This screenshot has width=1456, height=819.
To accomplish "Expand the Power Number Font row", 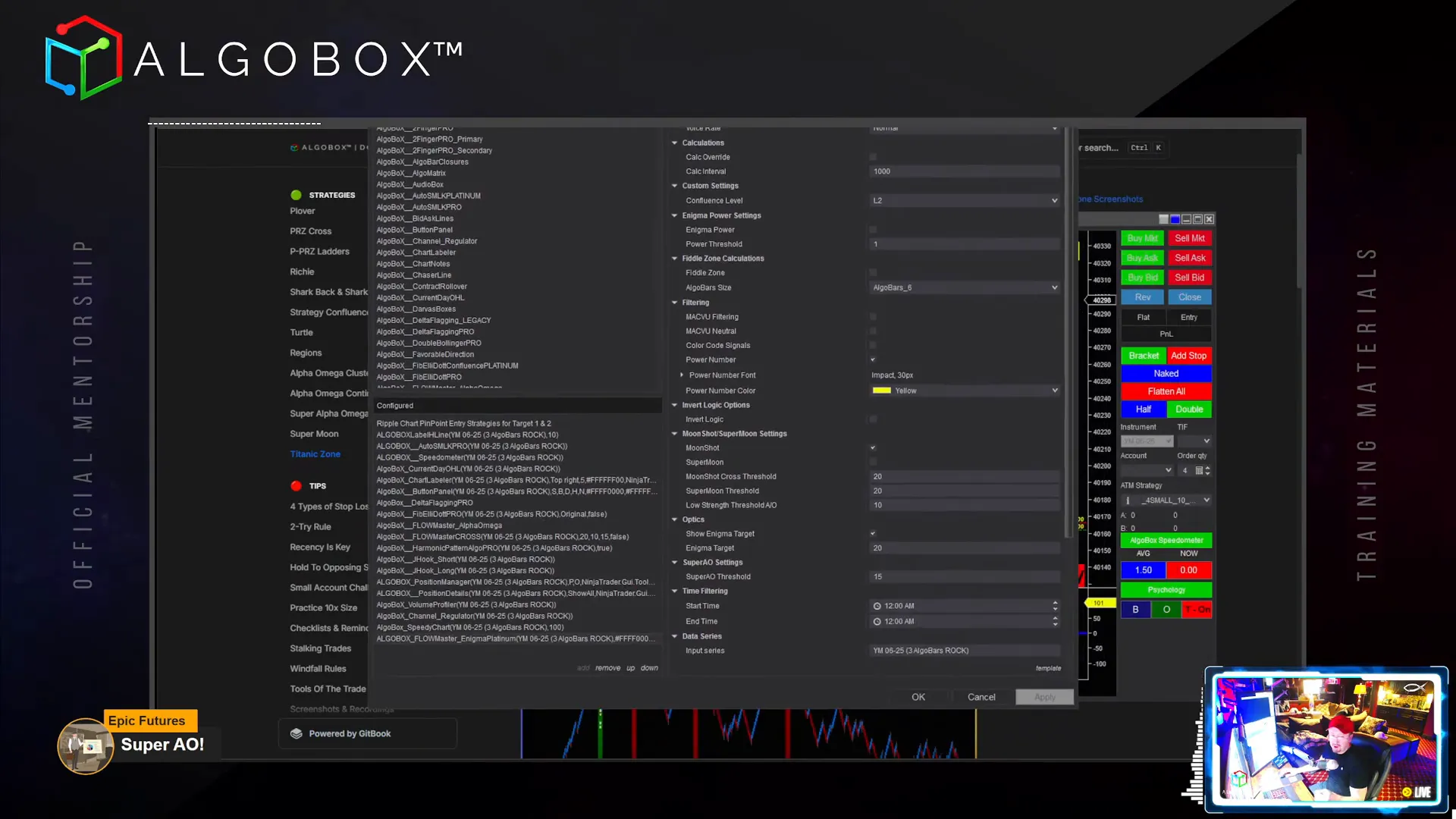I will click(682, 375).
